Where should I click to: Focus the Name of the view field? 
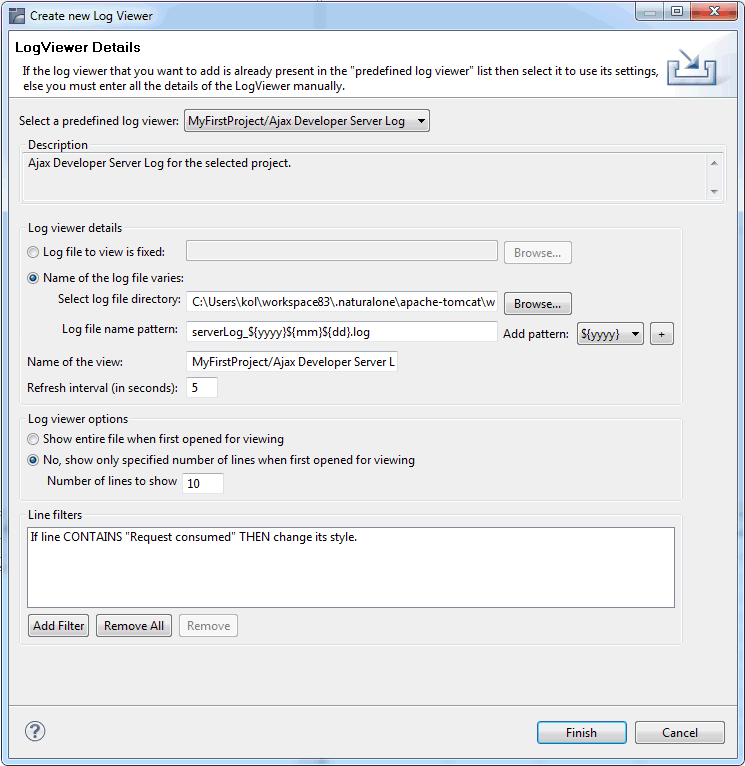(292, 362)
